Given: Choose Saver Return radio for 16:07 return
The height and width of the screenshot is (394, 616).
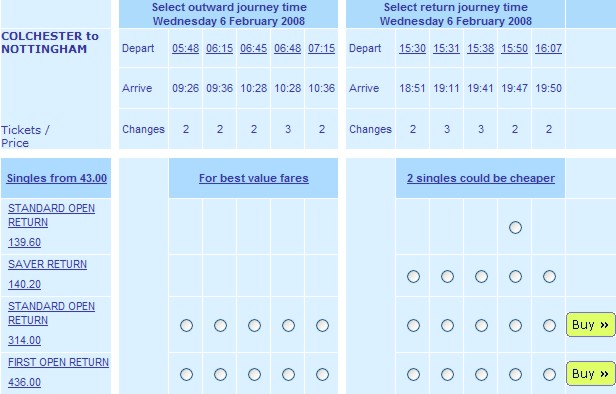Looking at the screenshot, I should click(x=549, y=277).
